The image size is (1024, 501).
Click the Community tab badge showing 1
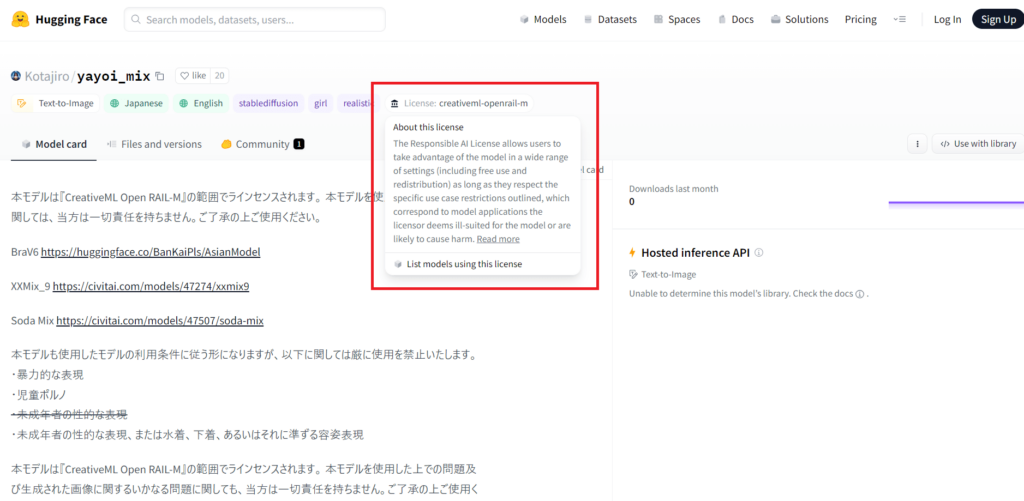coord(298,144)
